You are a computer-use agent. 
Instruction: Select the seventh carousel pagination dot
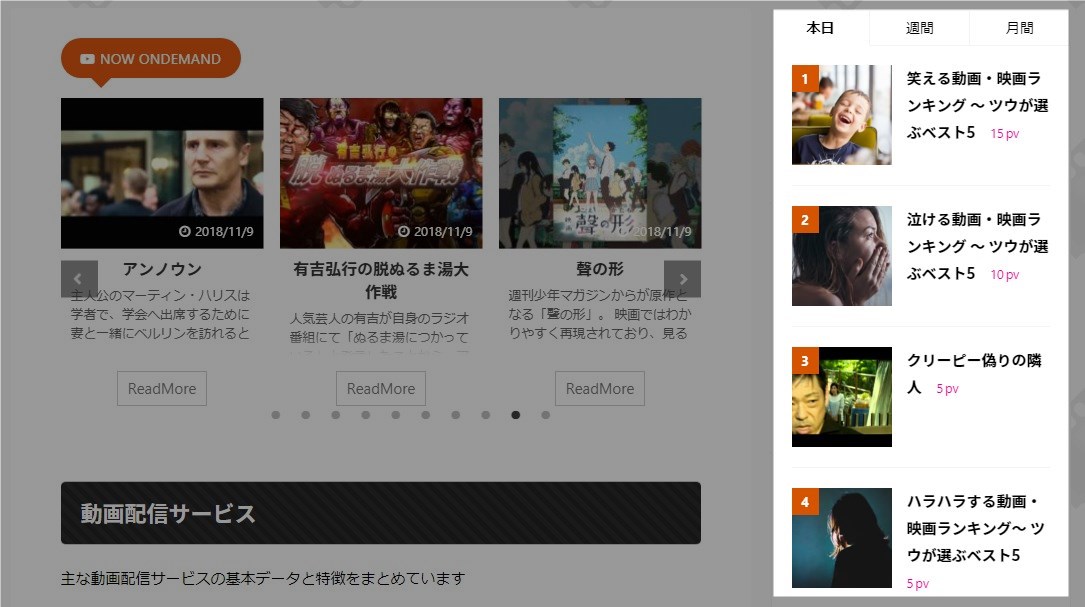click(455, 415)
